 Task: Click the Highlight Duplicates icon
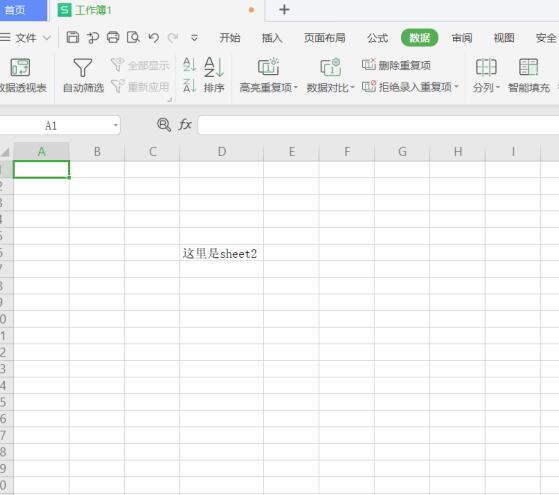[x=268, y=66]
